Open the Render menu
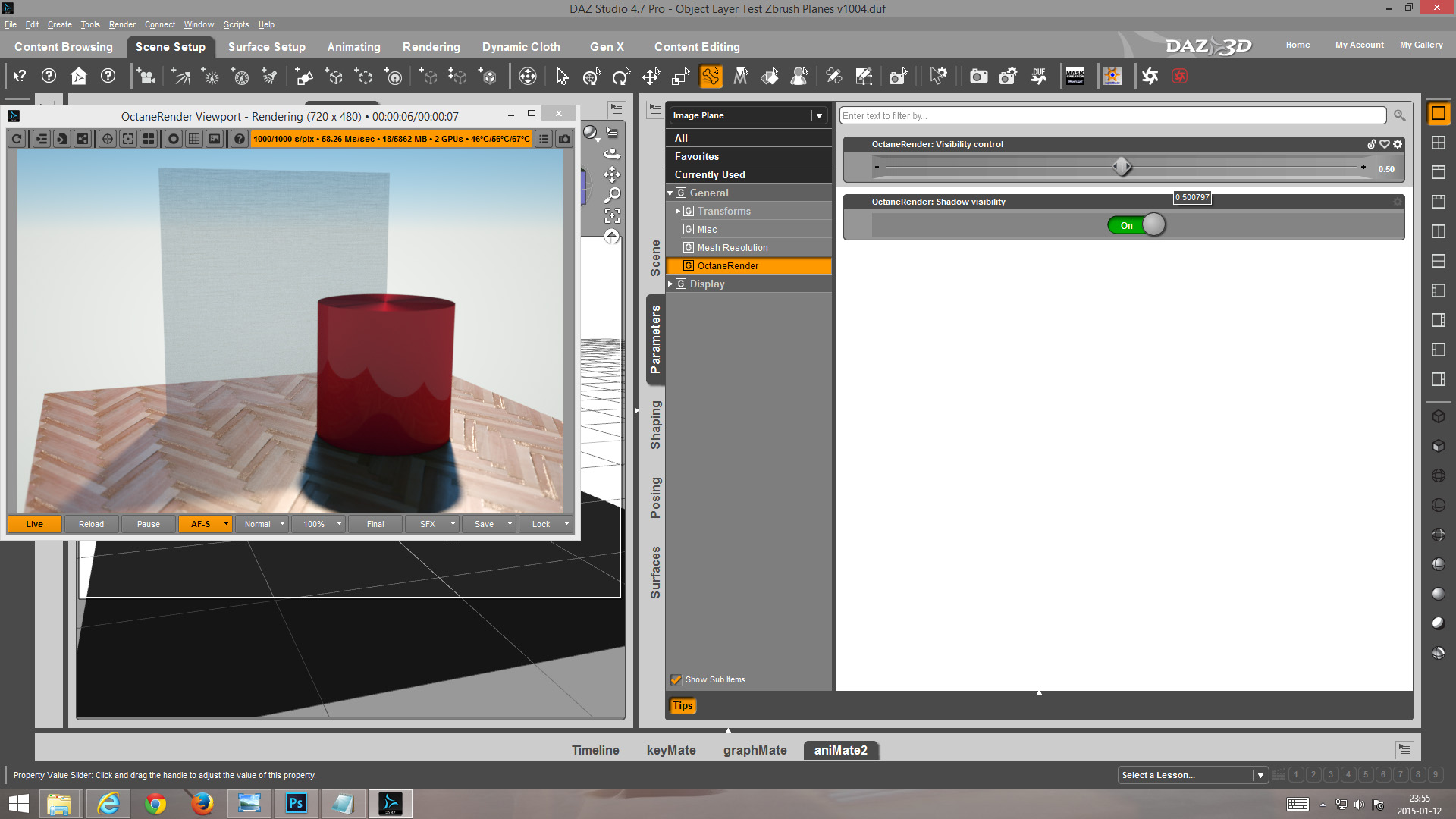Viewport: 1456px width, 819px height. (x=121, y=24)
